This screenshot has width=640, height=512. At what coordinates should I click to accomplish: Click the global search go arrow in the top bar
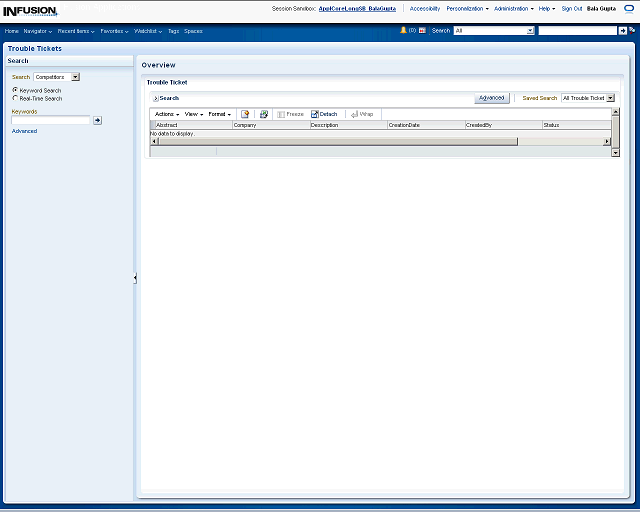623,31
